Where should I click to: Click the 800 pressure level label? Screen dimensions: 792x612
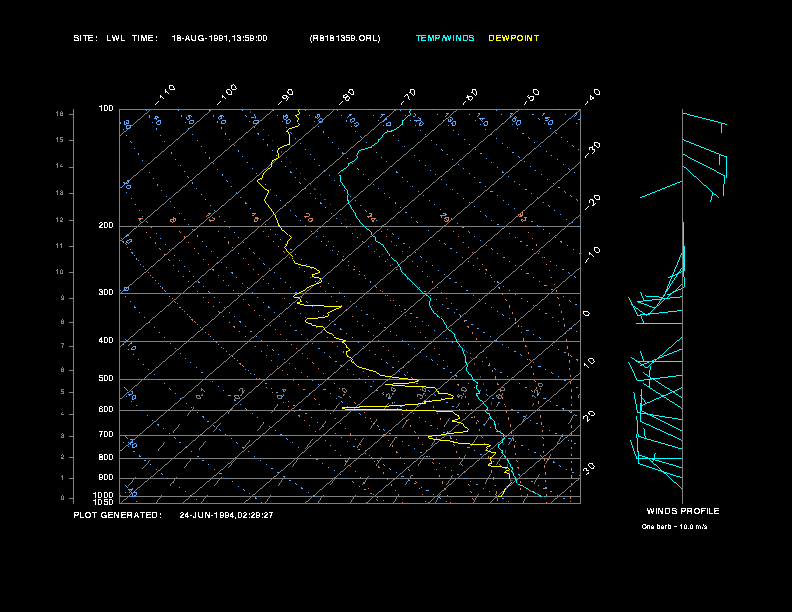point(106,457)
